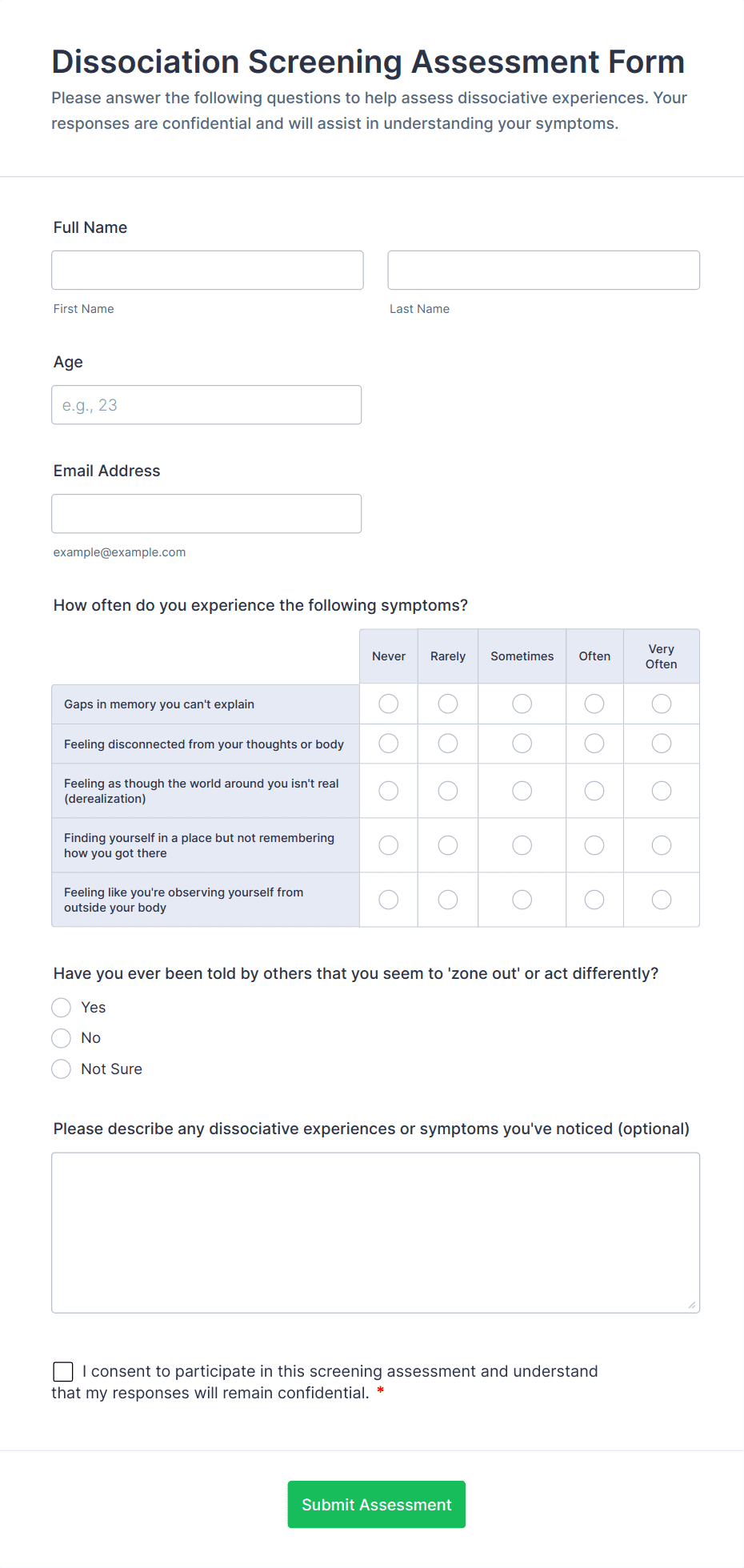Select 'Rarely' for gaps in memory

(447, 704)
